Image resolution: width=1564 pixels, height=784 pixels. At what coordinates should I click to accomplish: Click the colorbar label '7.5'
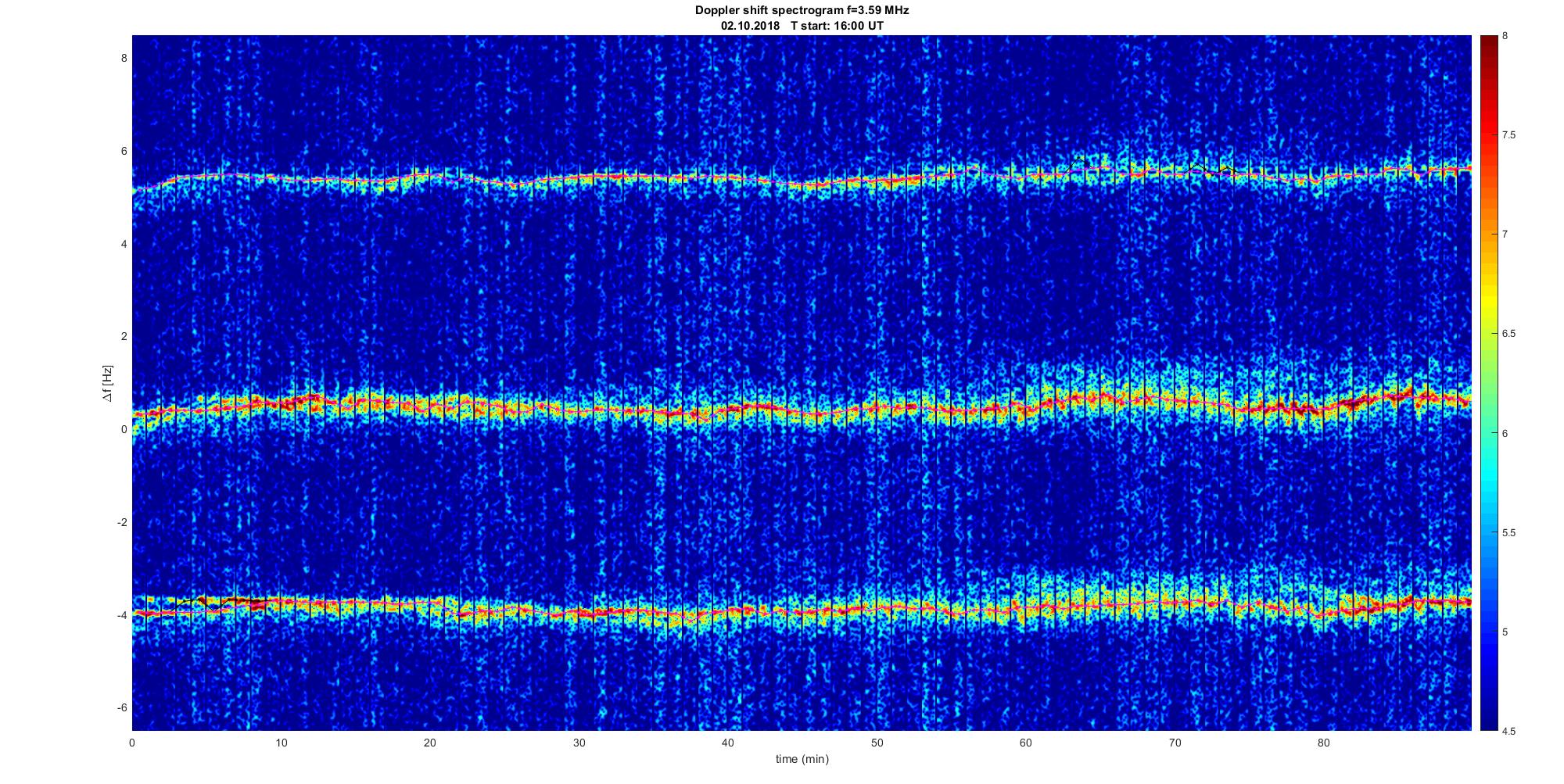(1508, 135)
